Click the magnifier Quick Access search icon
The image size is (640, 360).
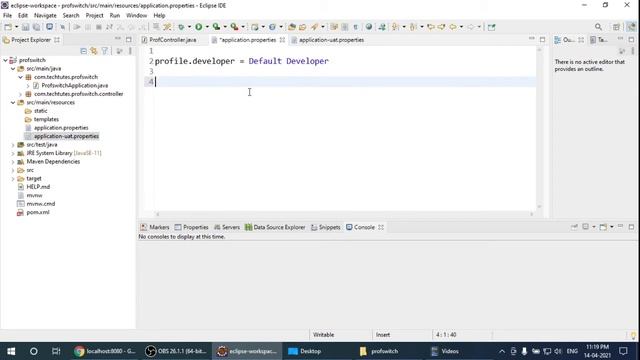(598, 27)
